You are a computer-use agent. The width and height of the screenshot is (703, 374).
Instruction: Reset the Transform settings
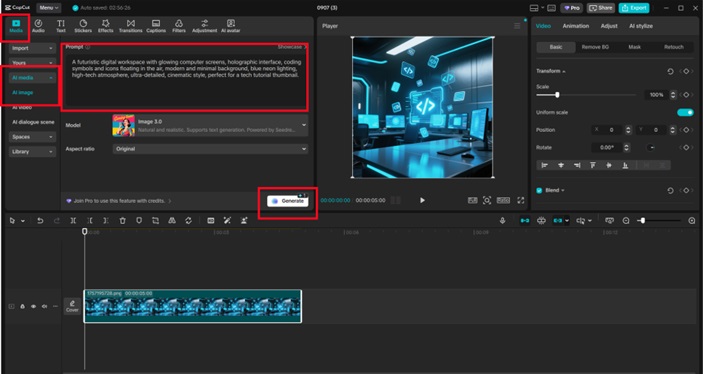pyautogui.click(x=670, y=71)
